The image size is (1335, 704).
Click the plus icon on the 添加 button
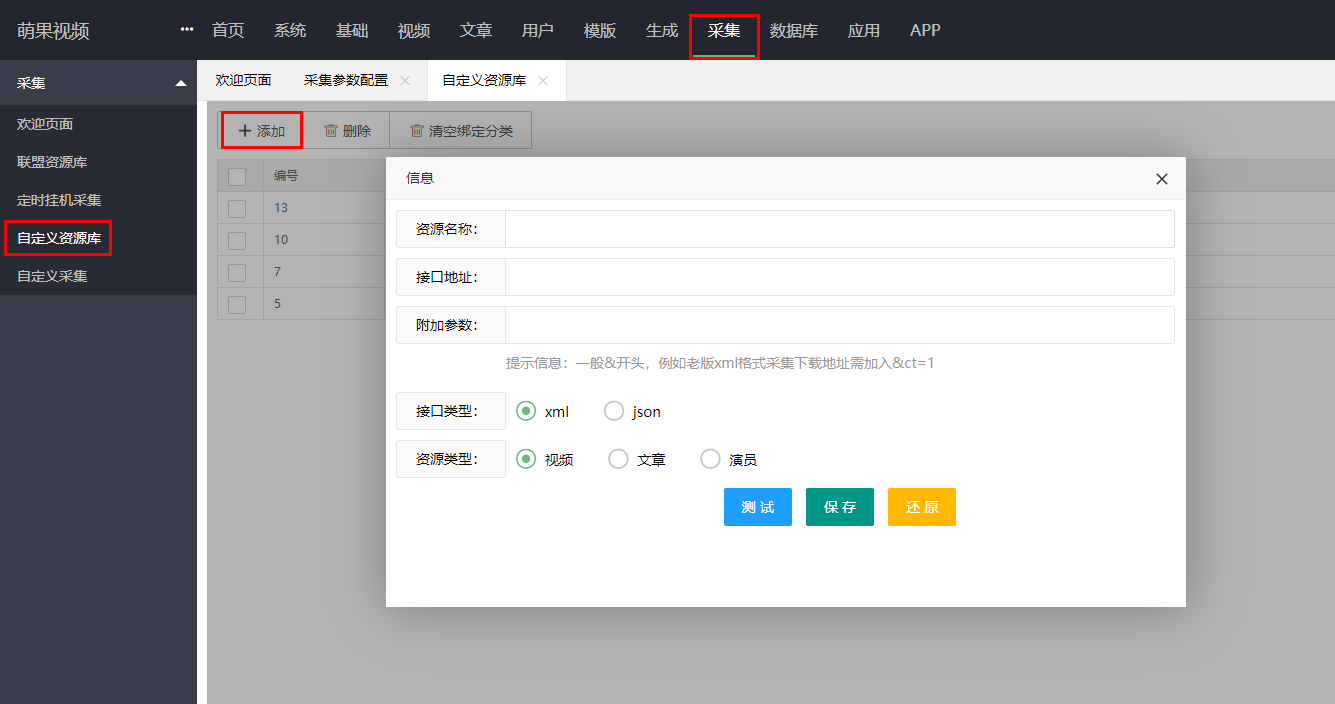[x=244, y=131]
